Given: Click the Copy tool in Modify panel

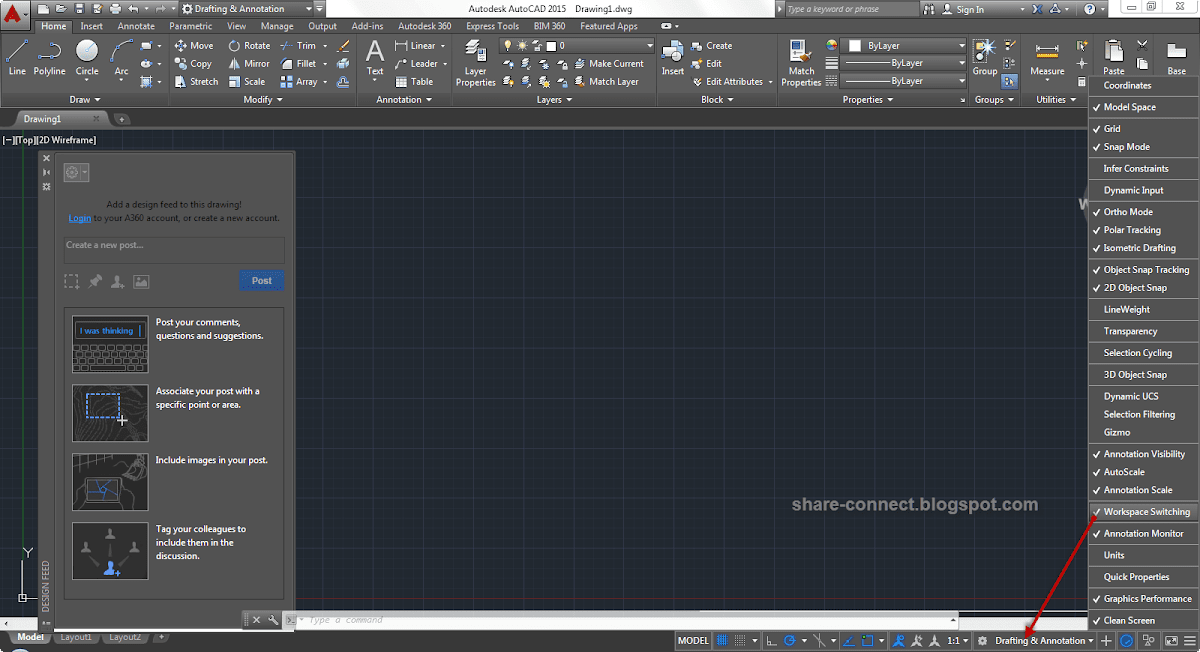Looking at the screenshot, I should [x=193, y=64].
